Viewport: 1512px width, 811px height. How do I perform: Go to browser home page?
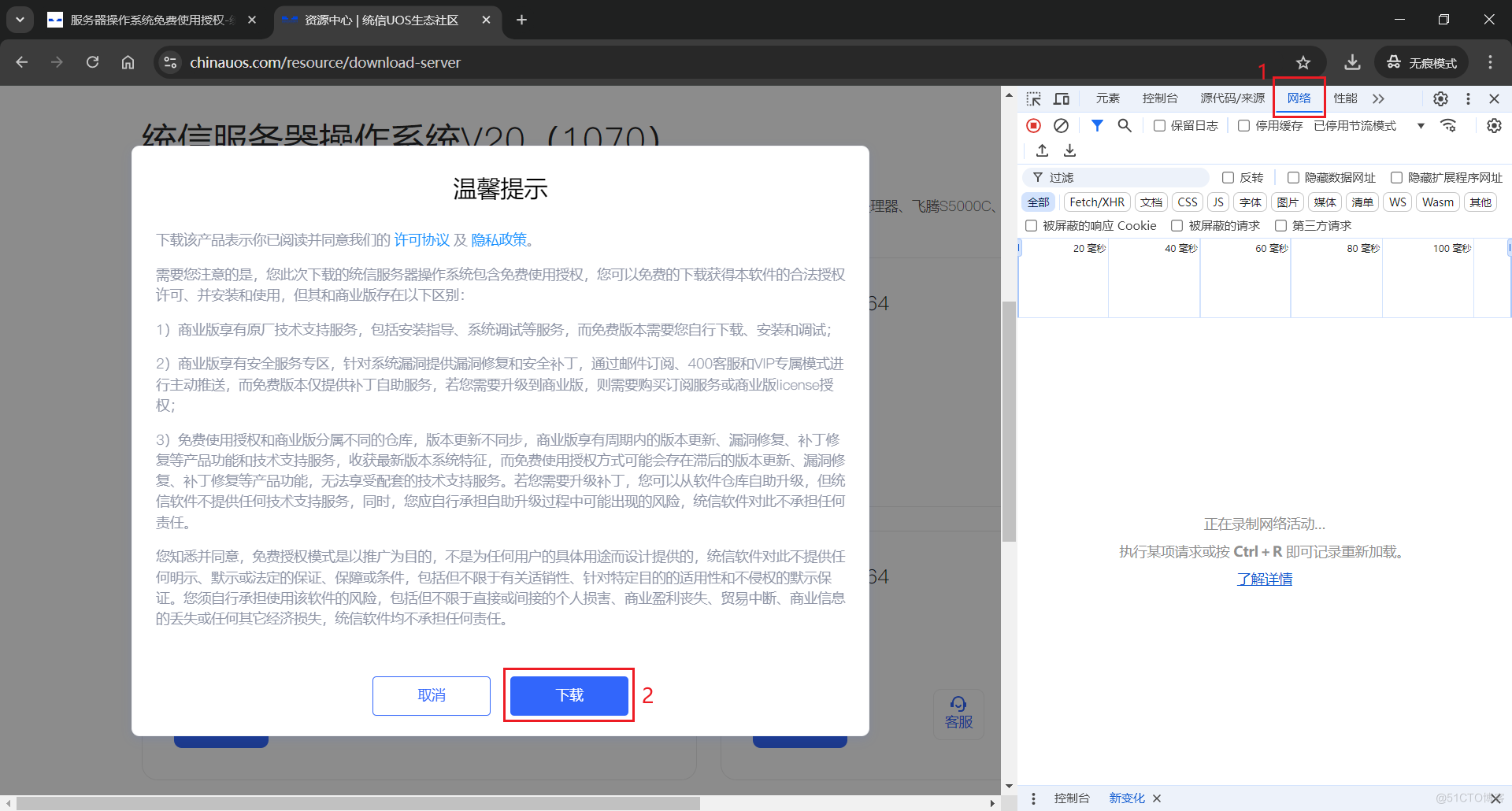(128, 62)
